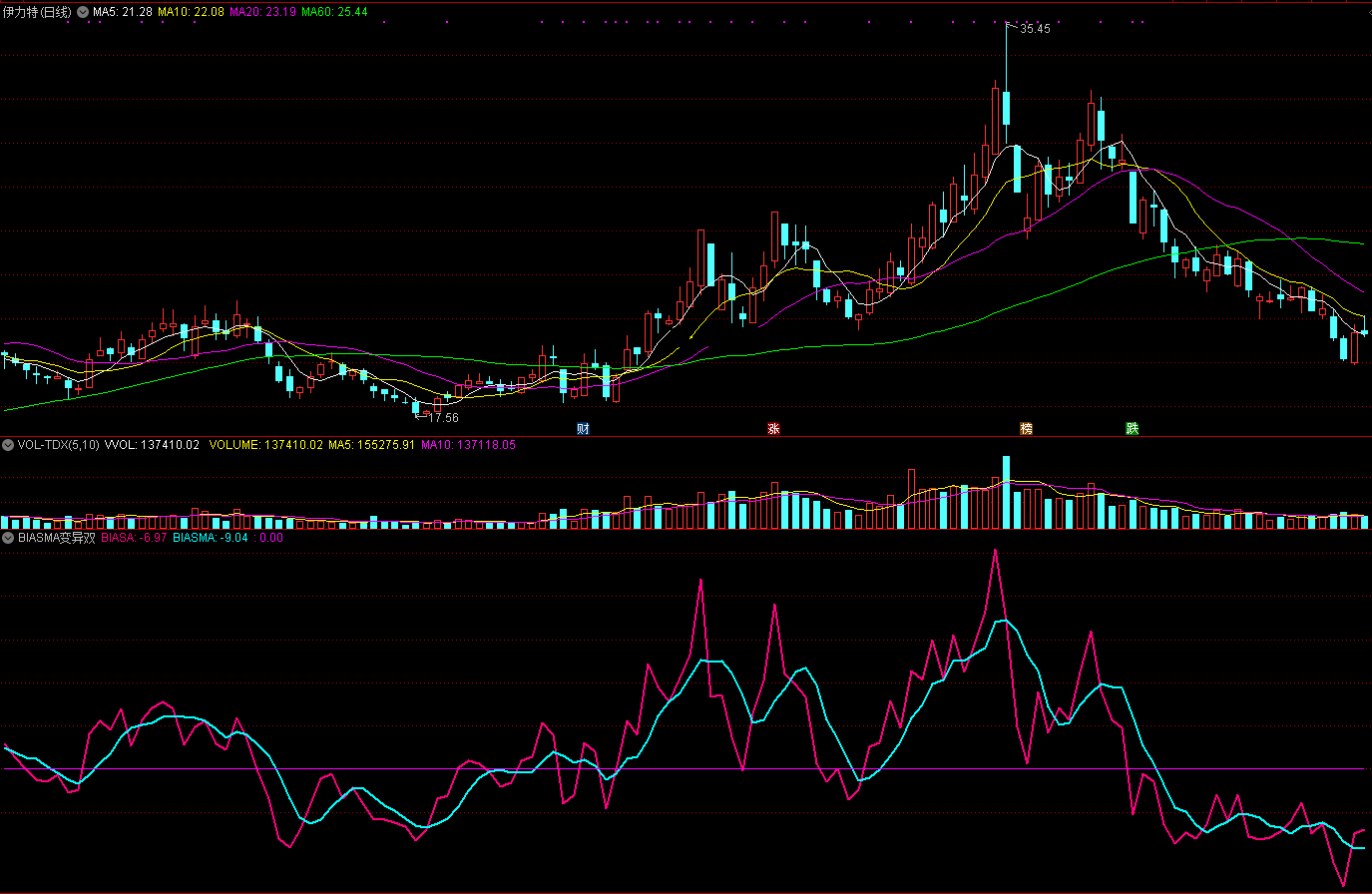1372x894 pixels.
Task: Click the yellow VOLUME: 137410.02 value
Action: point(265,445)
